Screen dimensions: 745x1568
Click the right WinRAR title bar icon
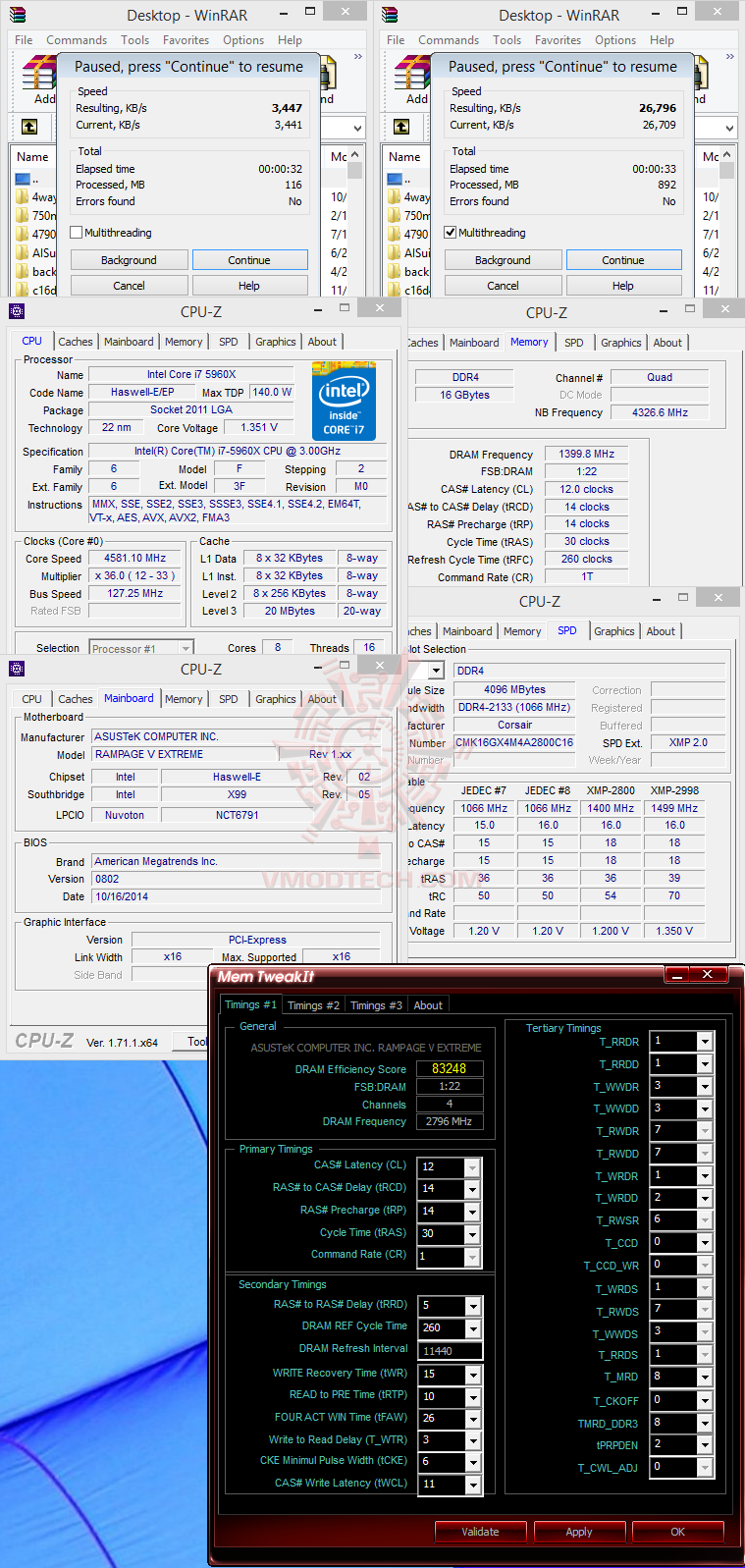coord(390,15)
